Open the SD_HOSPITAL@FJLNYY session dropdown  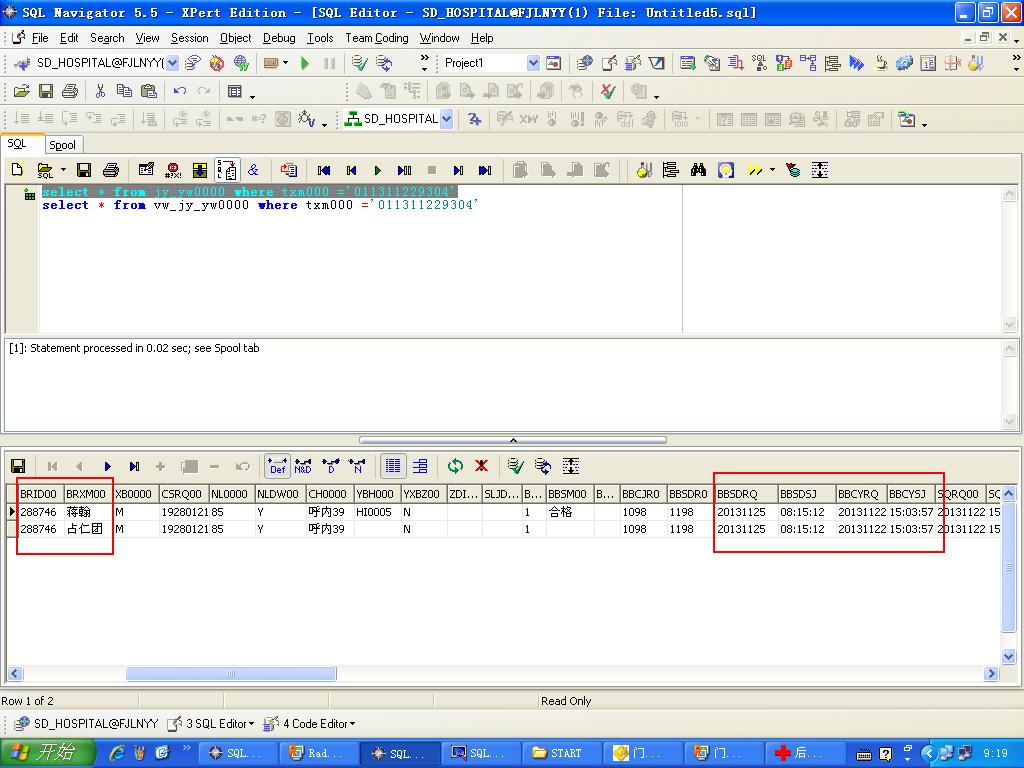click(172, 63)
